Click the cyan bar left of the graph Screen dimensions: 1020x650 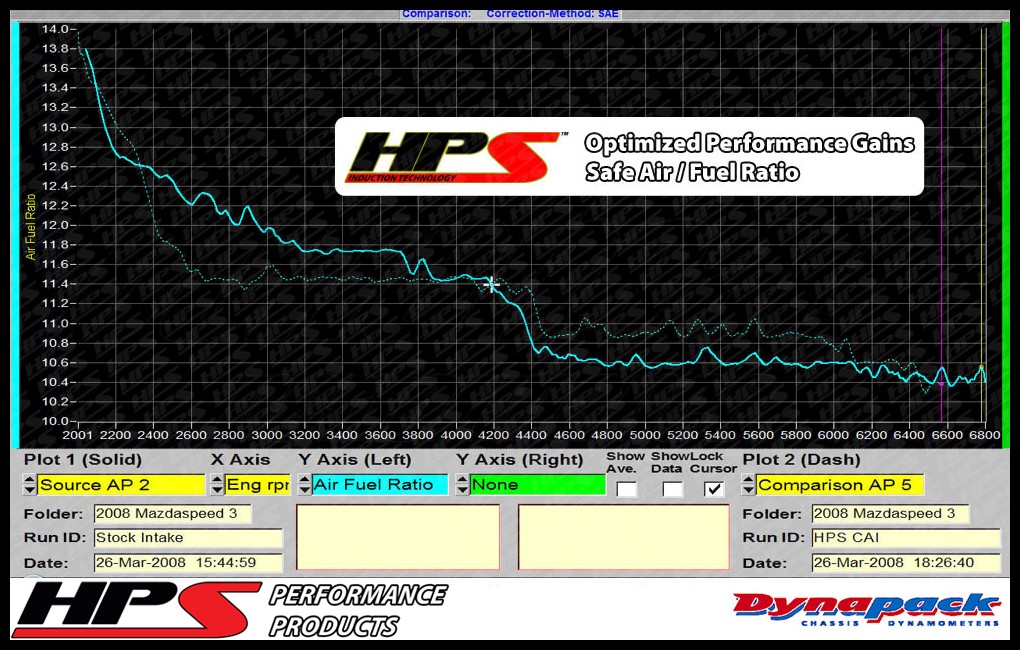[x=14, y=235]
